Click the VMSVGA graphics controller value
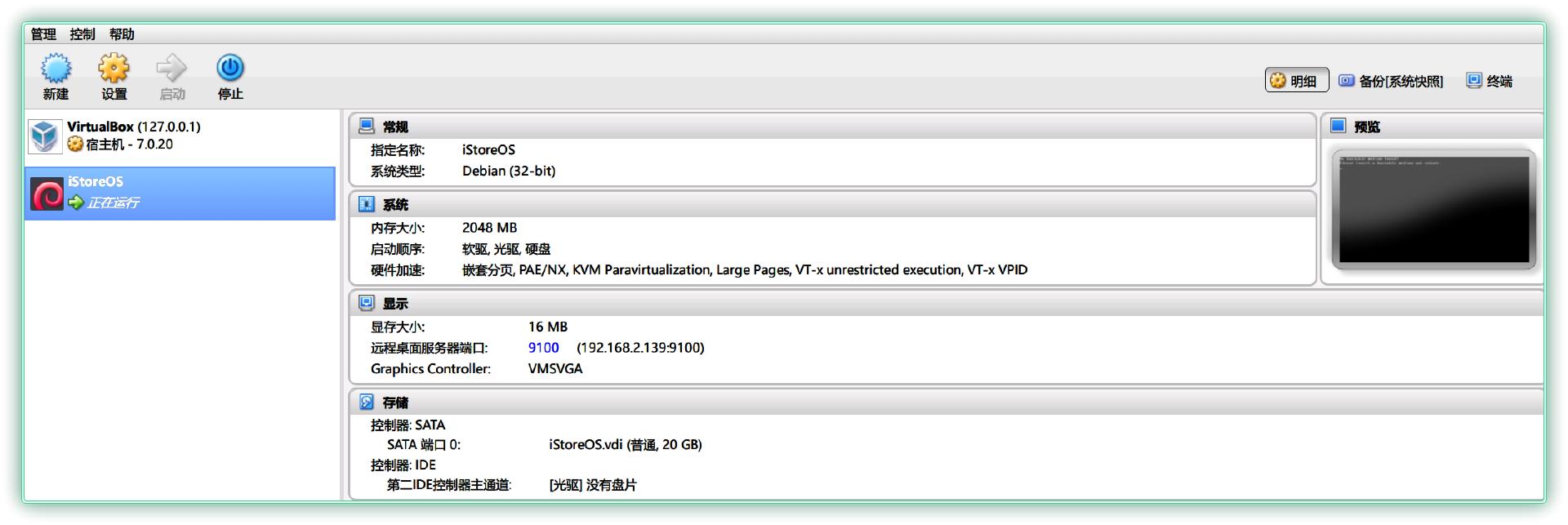Image resolution: width=1568 pixels, height=525 pixels. 555,368
